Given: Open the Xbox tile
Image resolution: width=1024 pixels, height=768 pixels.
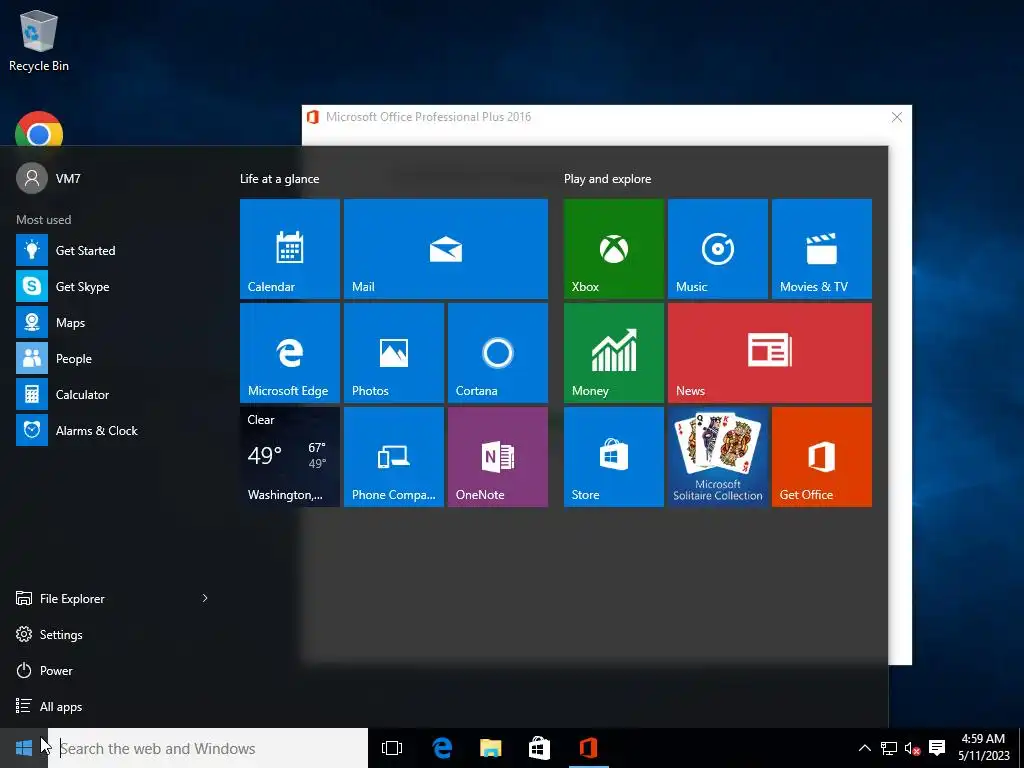Looking at the screenshot, I should 613,249.
